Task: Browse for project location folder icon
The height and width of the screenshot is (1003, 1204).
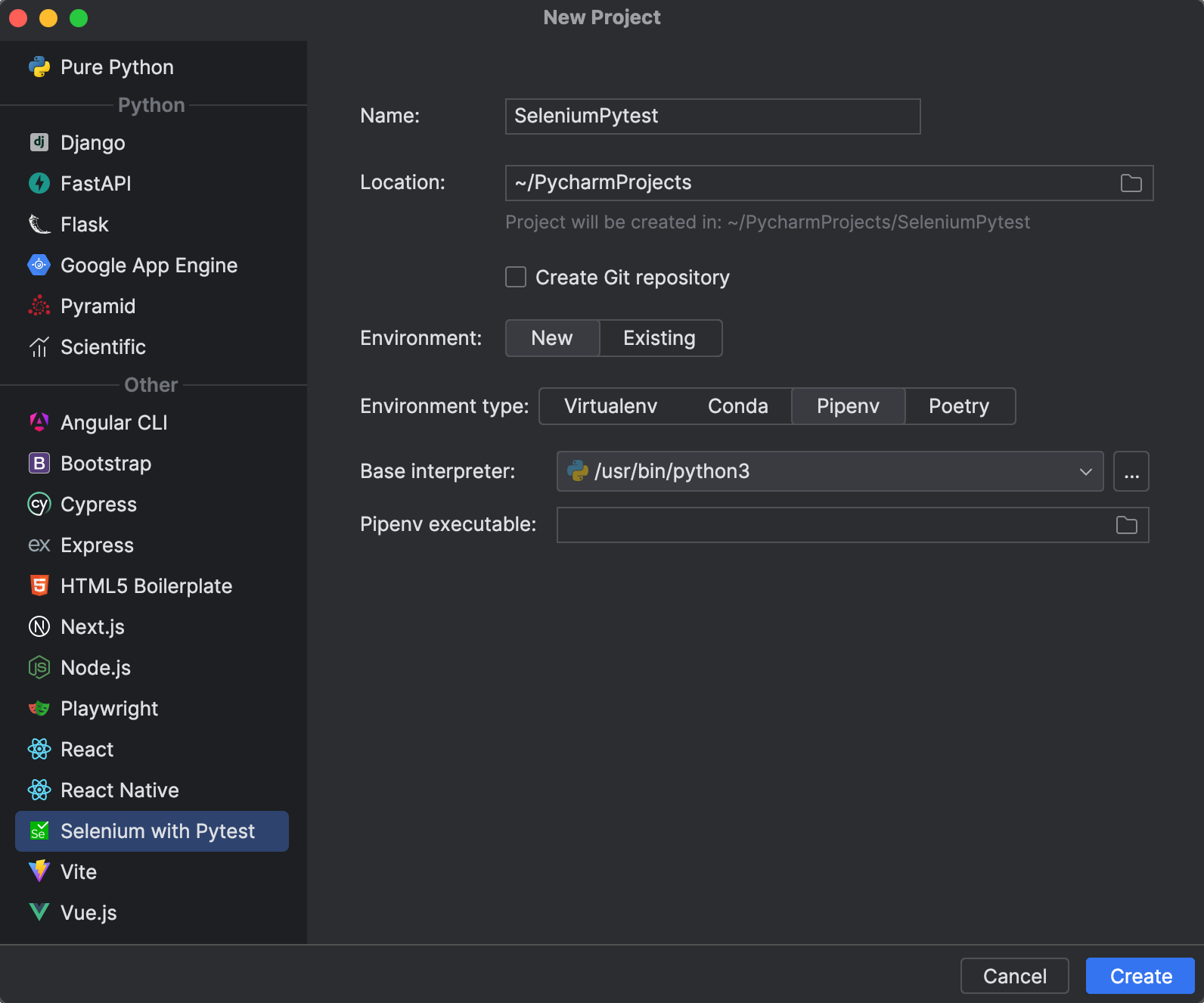Action: click(1131, 183)
